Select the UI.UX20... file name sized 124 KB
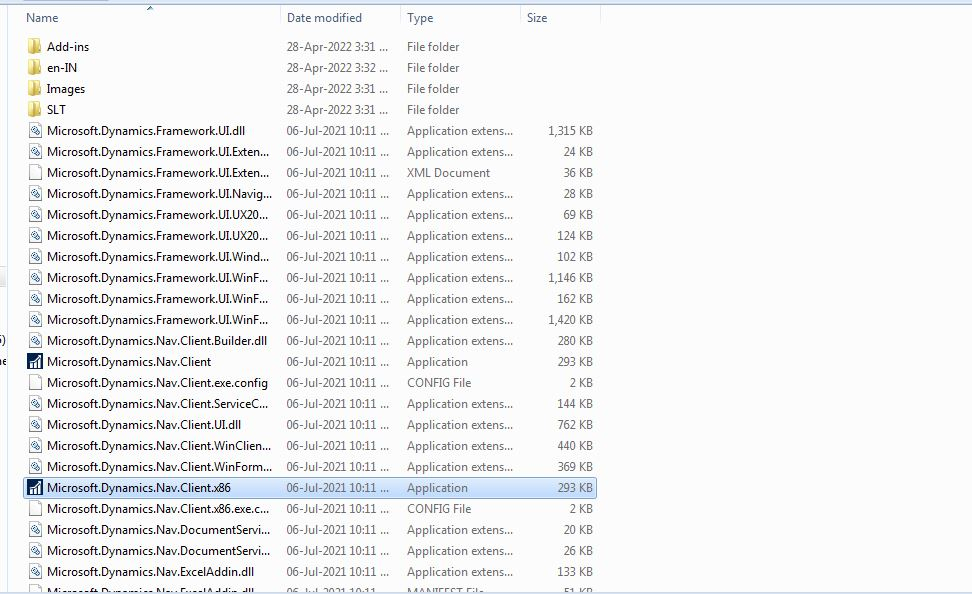This screenshot has height=594, width=972. pyautogui.click(x=157, y=236)
